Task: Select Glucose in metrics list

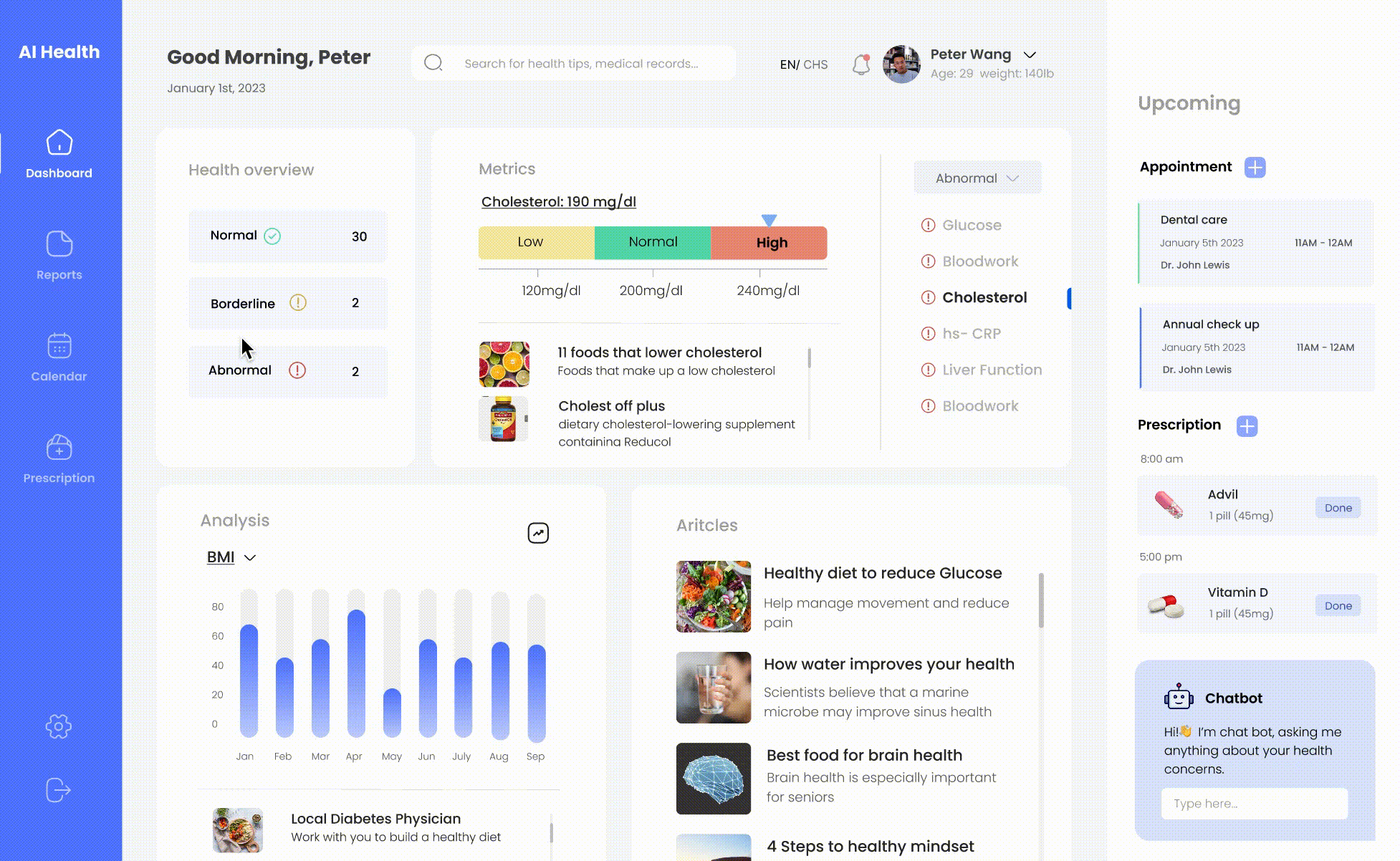Action: tap(971, 225)
